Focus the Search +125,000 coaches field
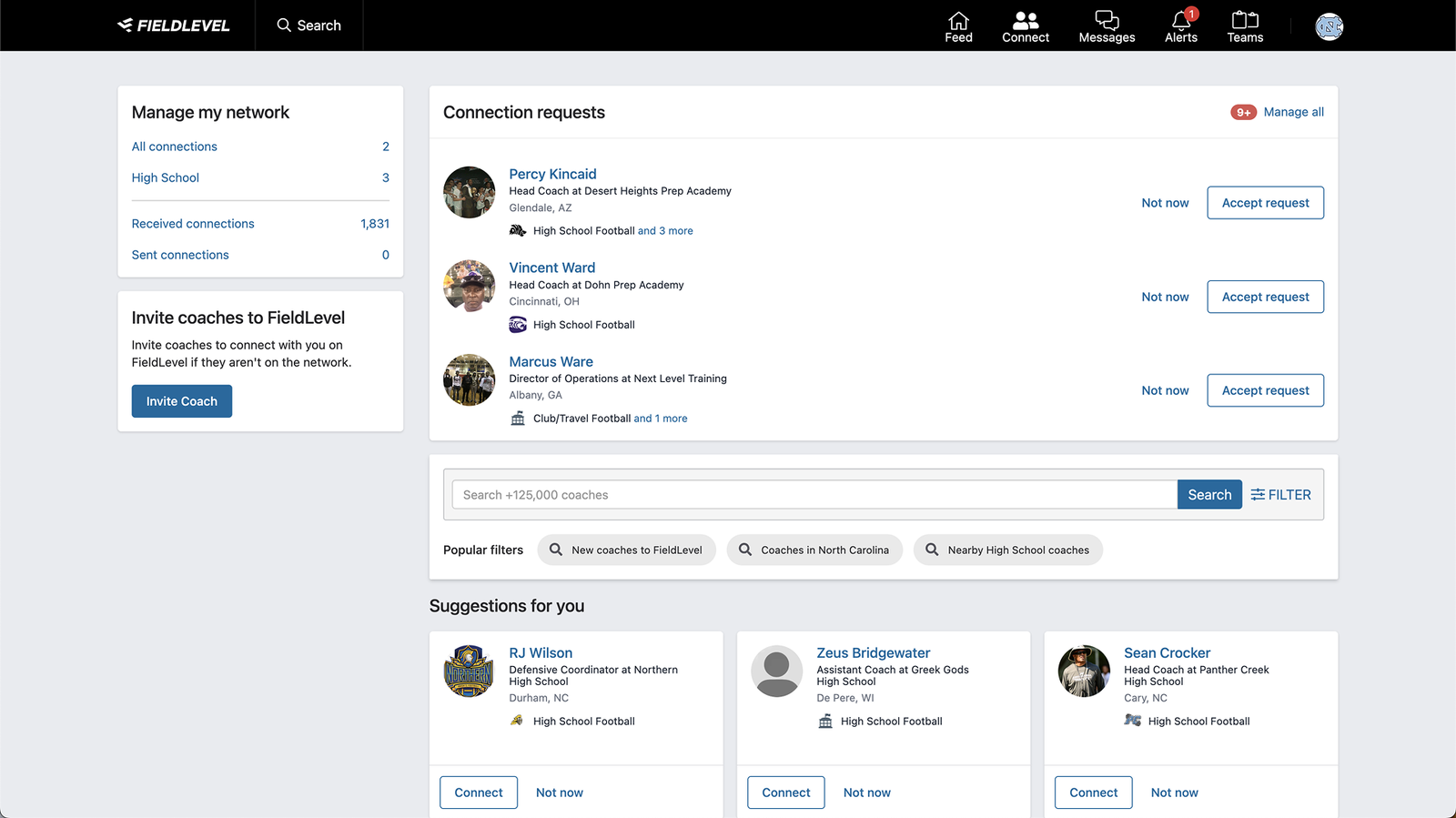Viewport: 1456px width, 818px height. click(x=814, y=495)
